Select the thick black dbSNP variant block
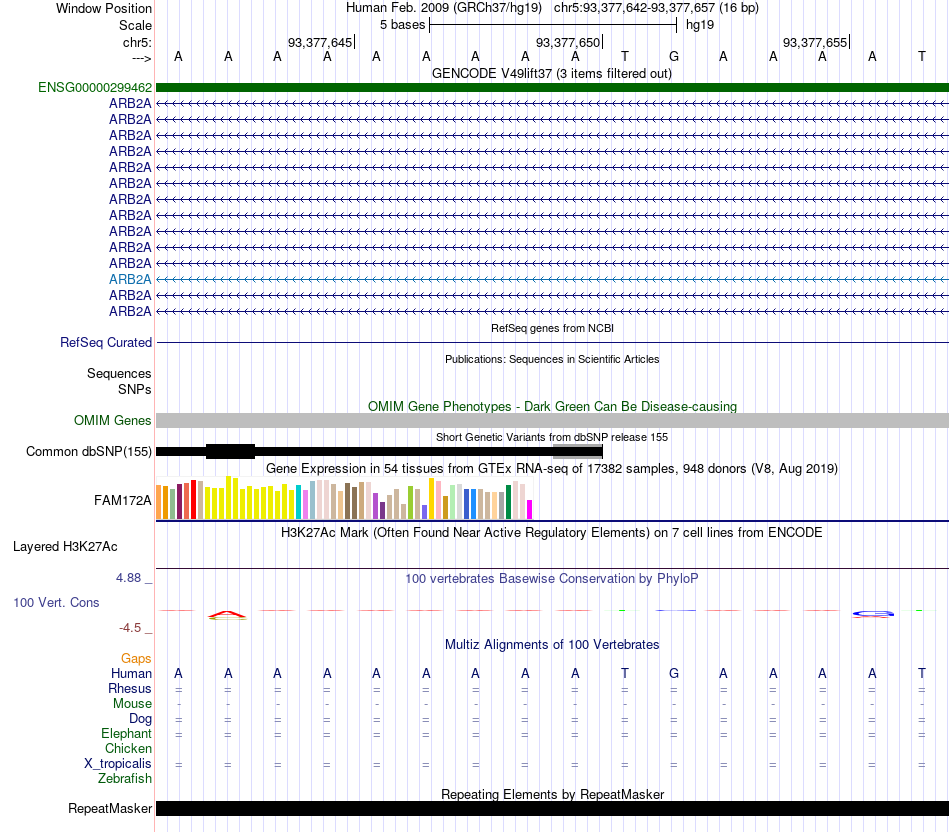This screenshot has height=832, width=950. pos(230,451)
